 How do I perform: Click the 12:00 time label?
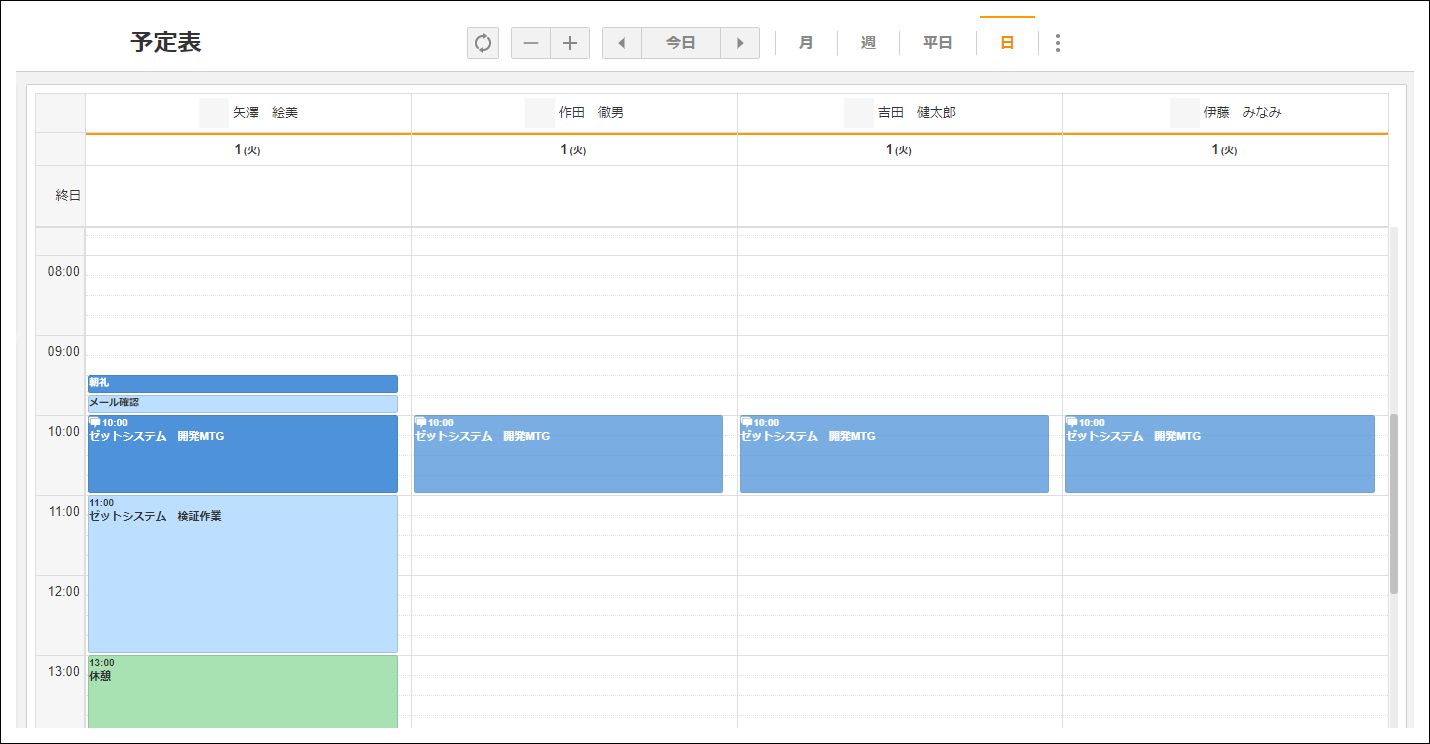(64, 591)
